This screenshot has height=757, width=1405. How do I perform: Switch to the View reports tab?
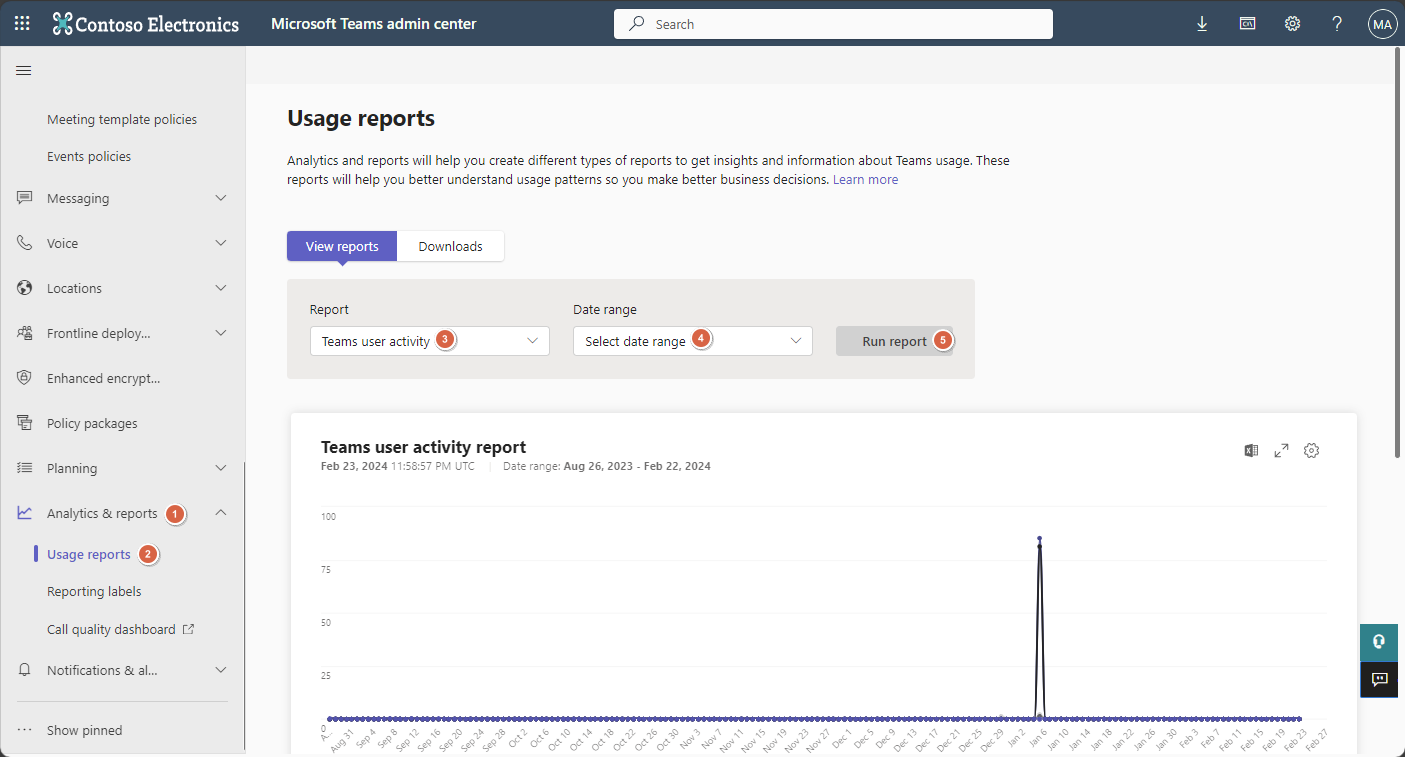click(x=342, y=246)
